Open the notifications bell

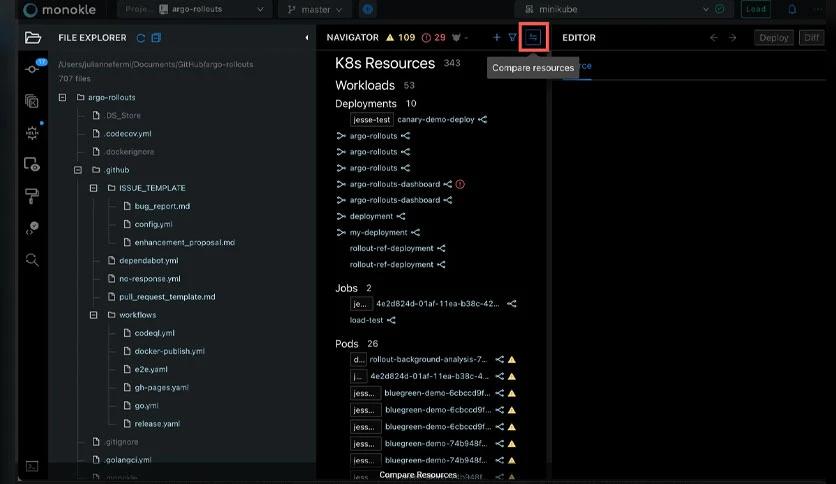point(792,9)
